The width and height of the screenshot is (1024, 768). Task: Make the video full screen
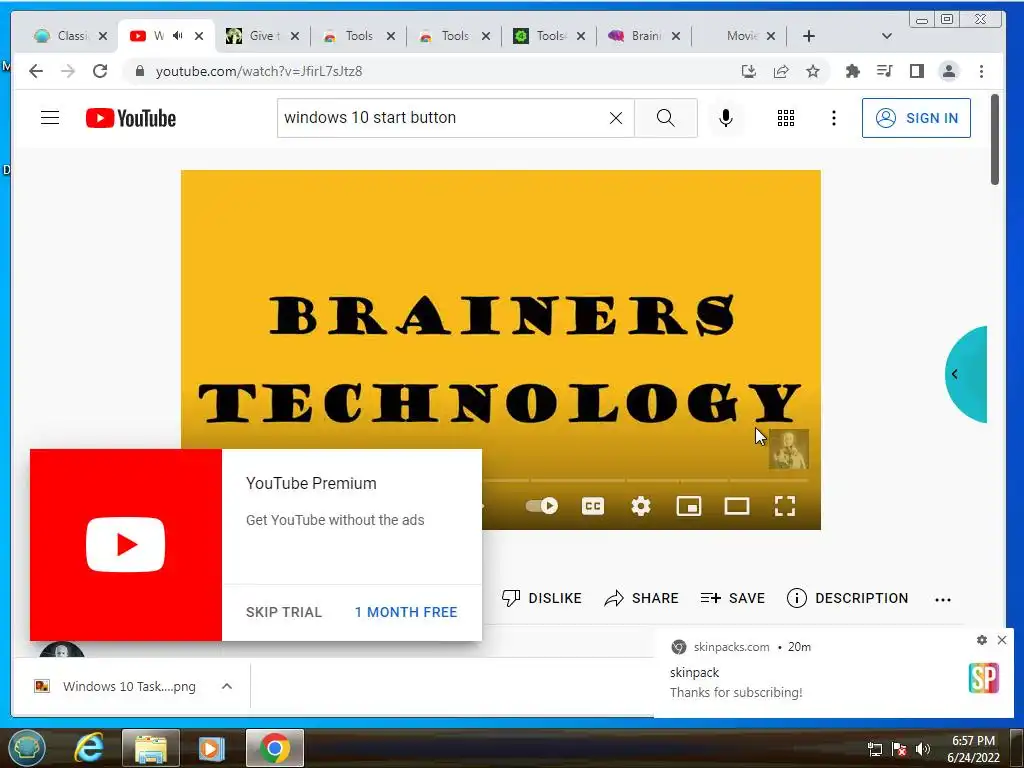(x=784, y=505)
